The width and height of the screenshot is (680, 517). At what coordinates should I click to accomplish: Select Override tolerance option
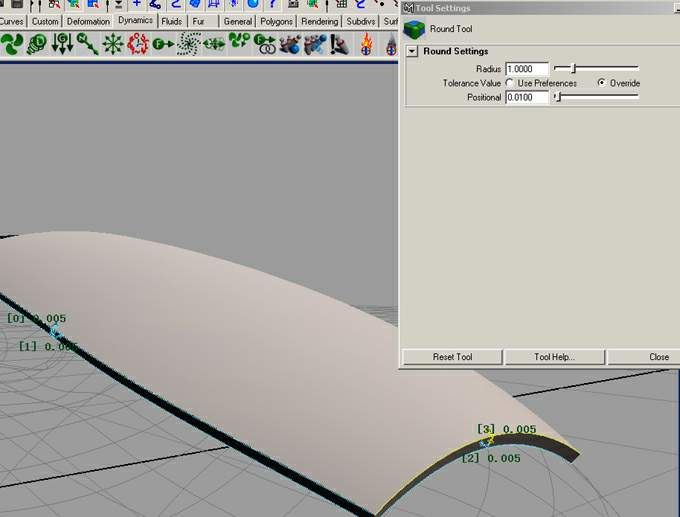602,82
